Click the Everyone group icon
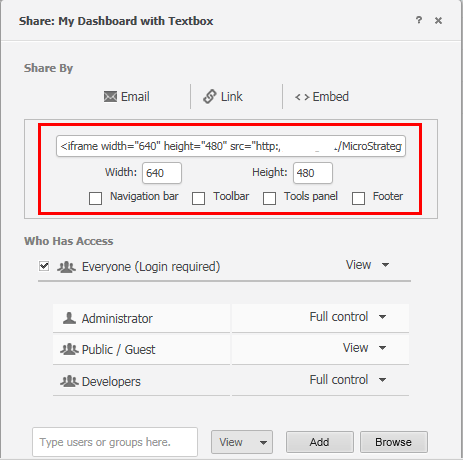The height and width of the screenshot is (460, 463). (66, 267)
